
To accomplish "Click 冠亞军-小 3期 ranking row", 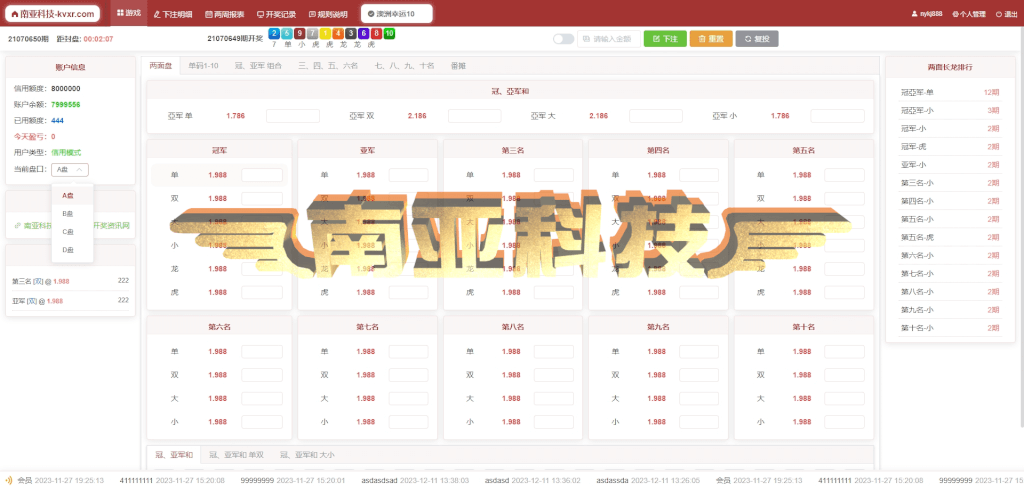I will point(950,110).
